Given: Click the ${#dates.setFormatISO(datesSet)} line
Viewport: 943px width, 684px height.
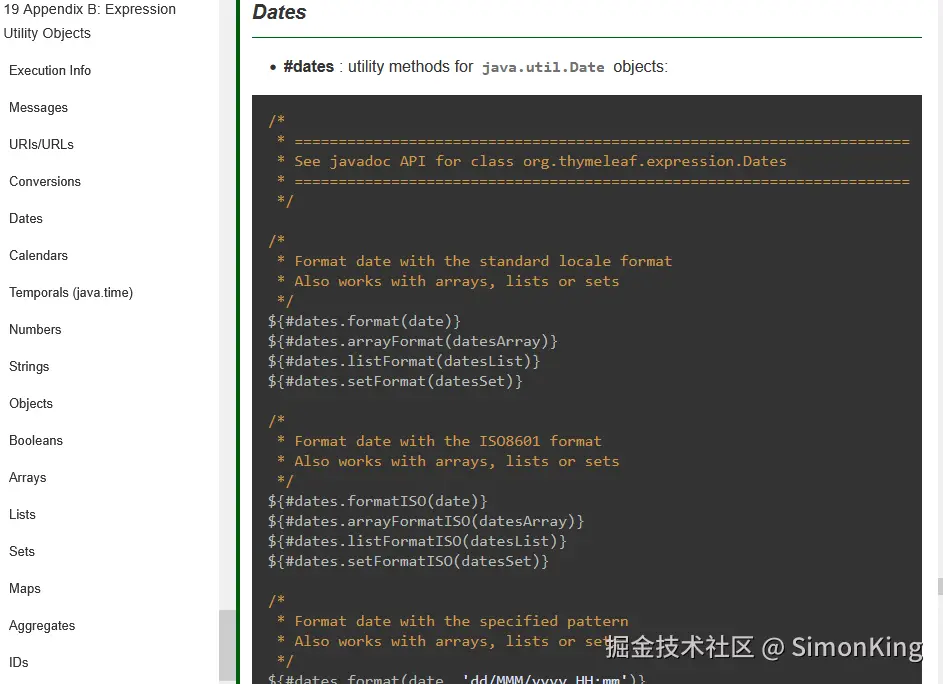Looking at the screenshot, I should [x=408, y=561].
